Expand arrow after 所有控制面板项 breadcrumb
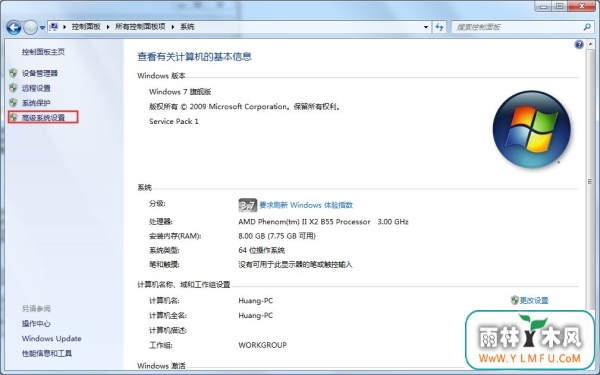 (173, 27)
